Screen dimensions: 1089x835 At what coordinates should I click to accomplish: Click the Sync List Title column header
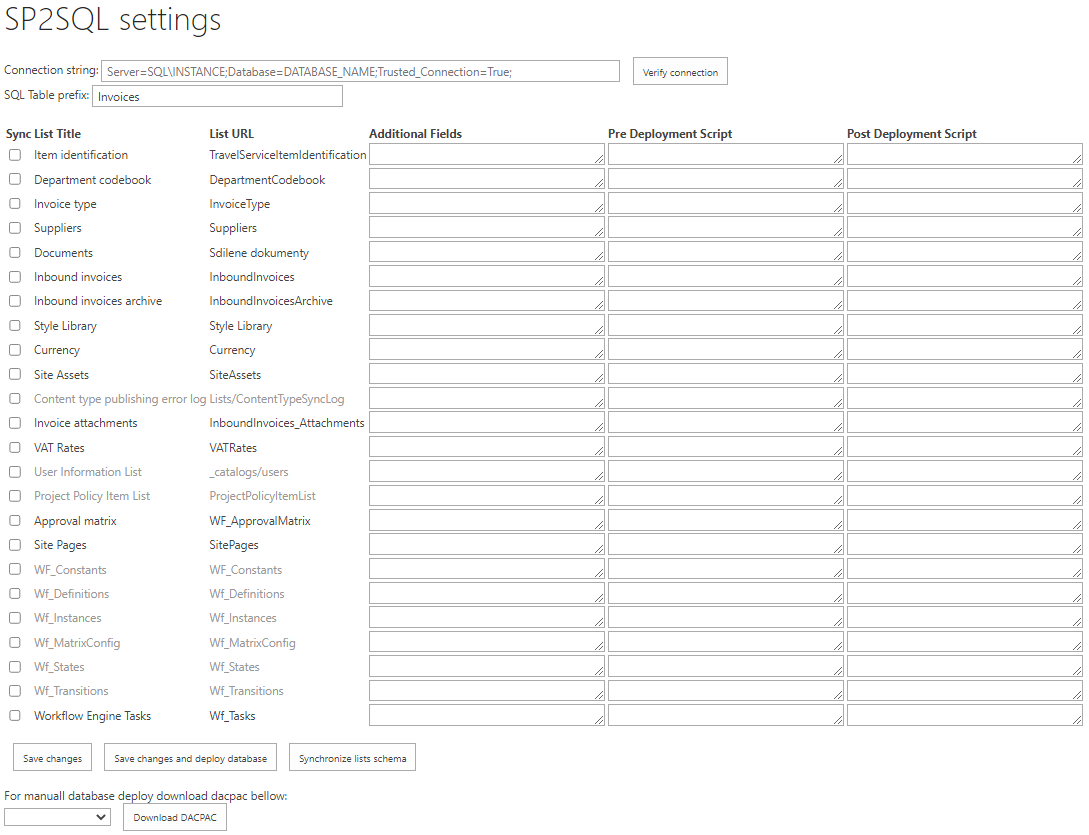(x=43, y=134)
